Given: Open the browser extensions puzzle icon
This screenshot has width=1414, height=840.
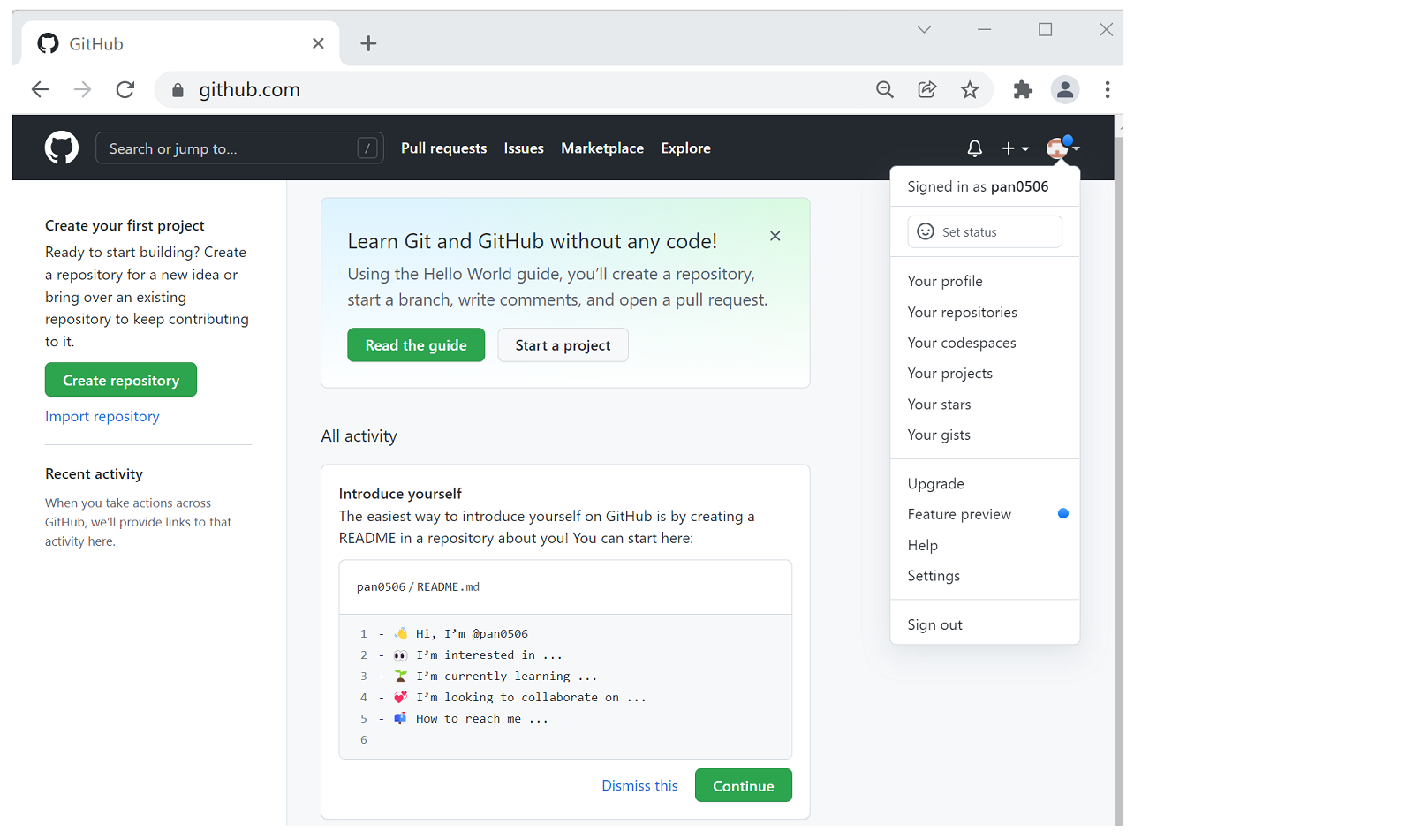Looking at the screenshot, I should click(1023, 89).
